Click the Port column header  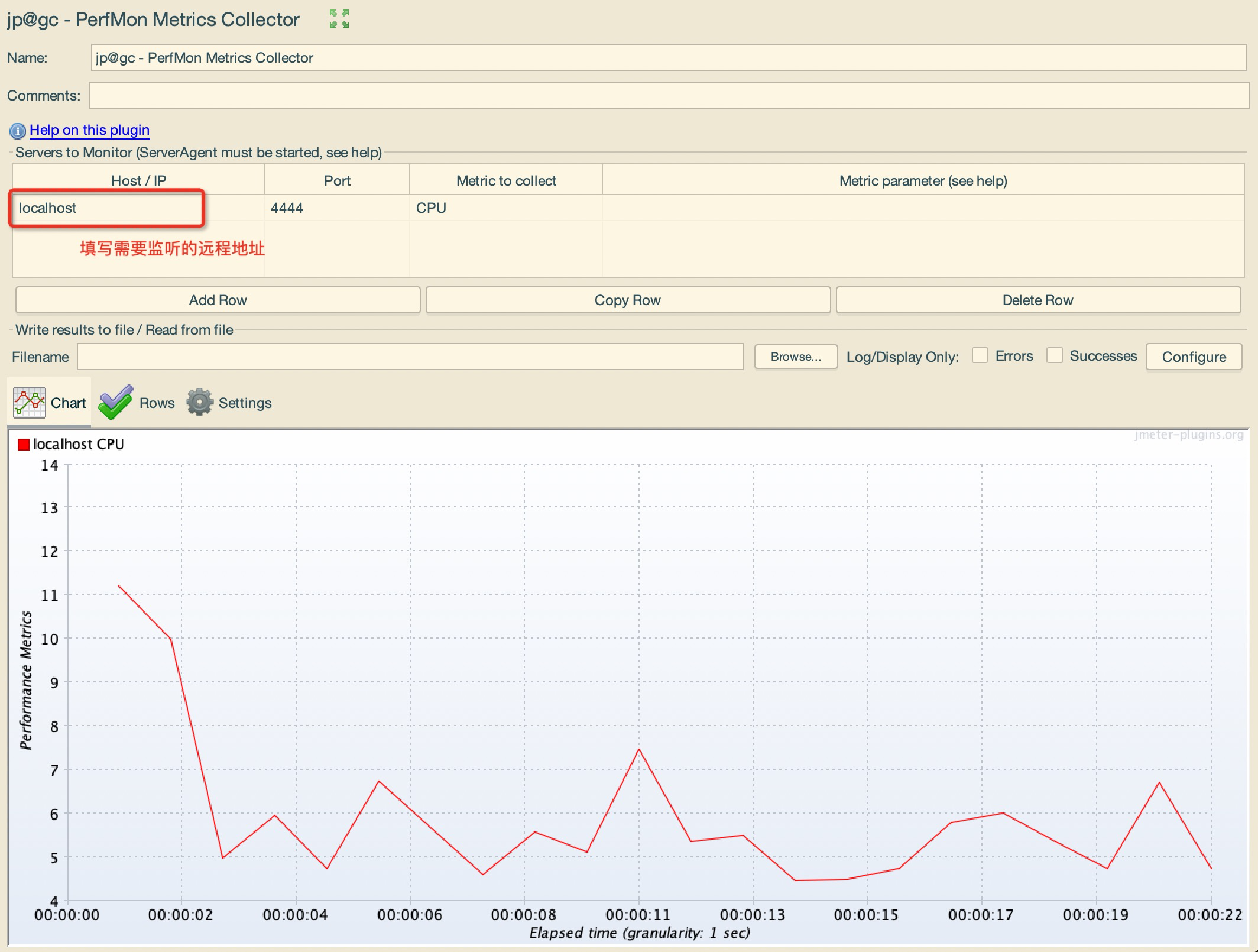[x=337, y=180]
